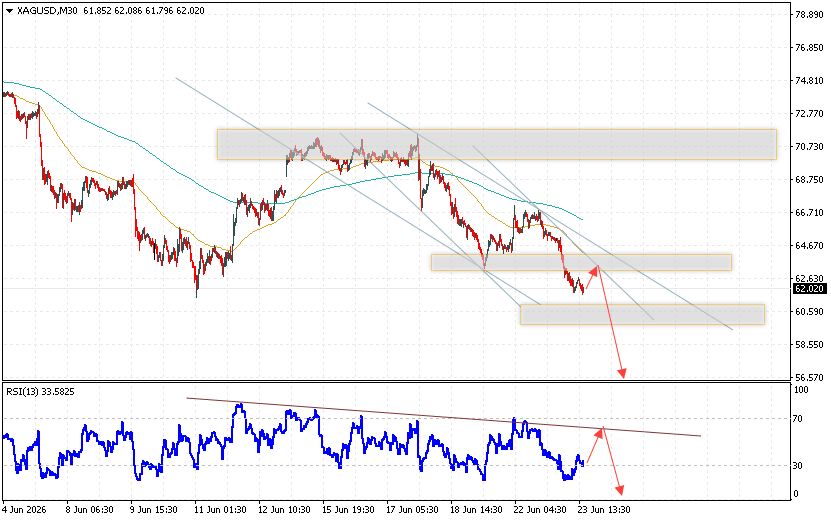Select the 0 level on the RSI scale
This screenshot has width=831, height=521.
796,494
